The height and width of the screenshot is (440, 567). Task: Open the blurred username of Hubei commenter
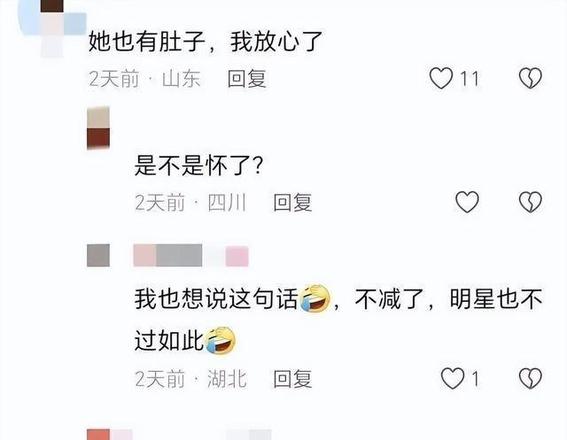coord(191,255)
